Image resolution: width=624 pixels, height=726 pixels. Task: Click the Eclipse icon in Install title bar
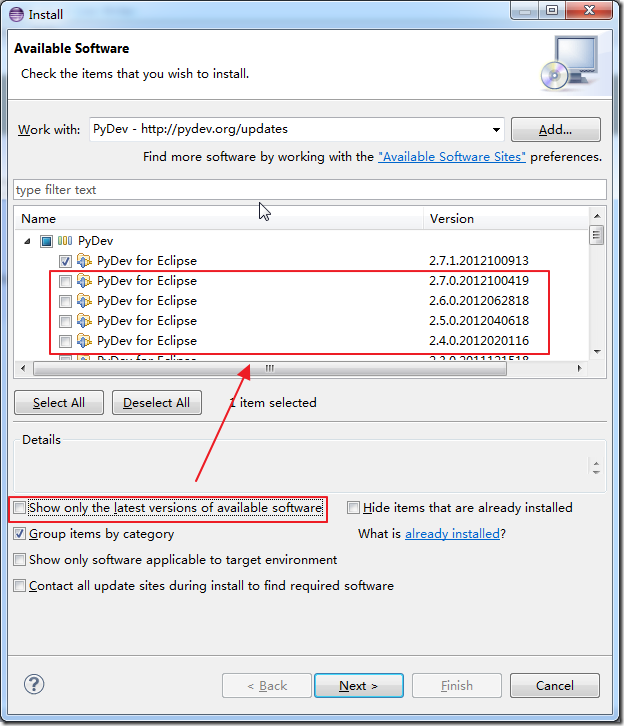pos(16,14)
